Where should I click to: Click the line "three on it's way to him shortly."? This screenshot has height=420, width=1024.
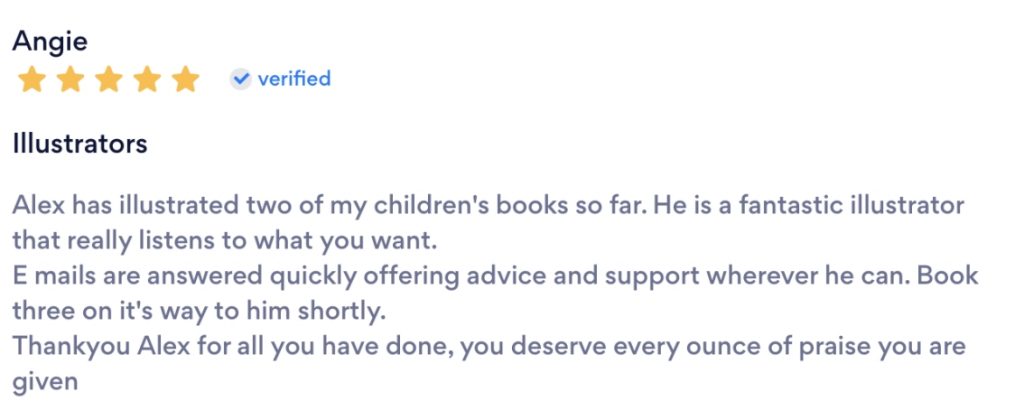click(198, 311)
